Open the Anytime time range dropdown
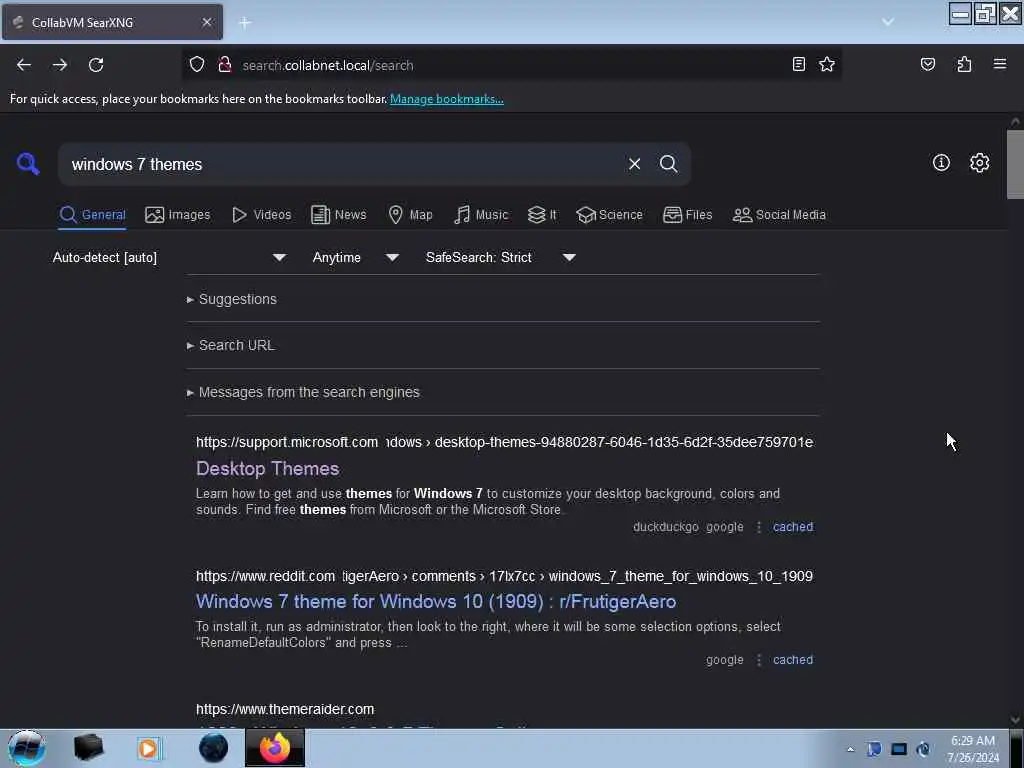Viewport: 1024px width, 768px height. (355, 257)
